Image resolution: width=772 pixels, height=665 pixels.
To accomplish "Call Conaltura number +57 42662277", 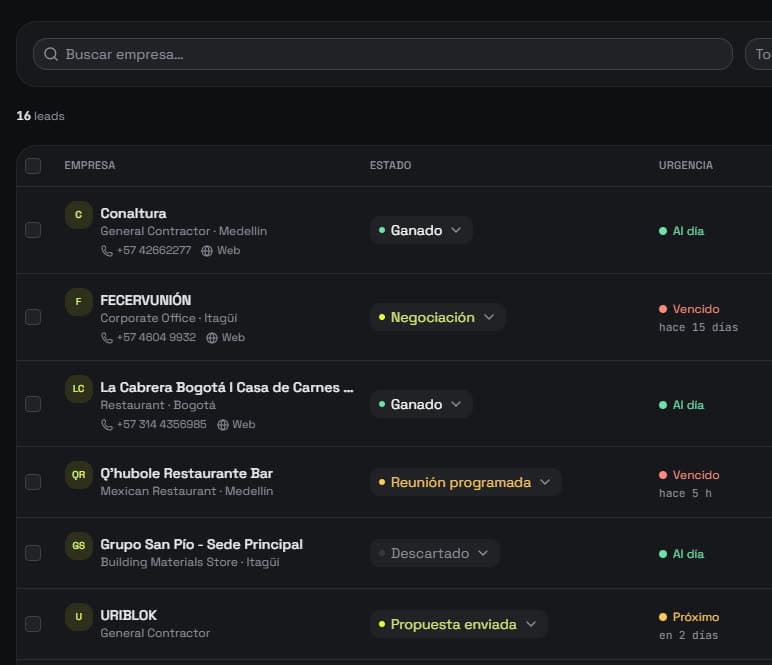I will click(154, 251).
